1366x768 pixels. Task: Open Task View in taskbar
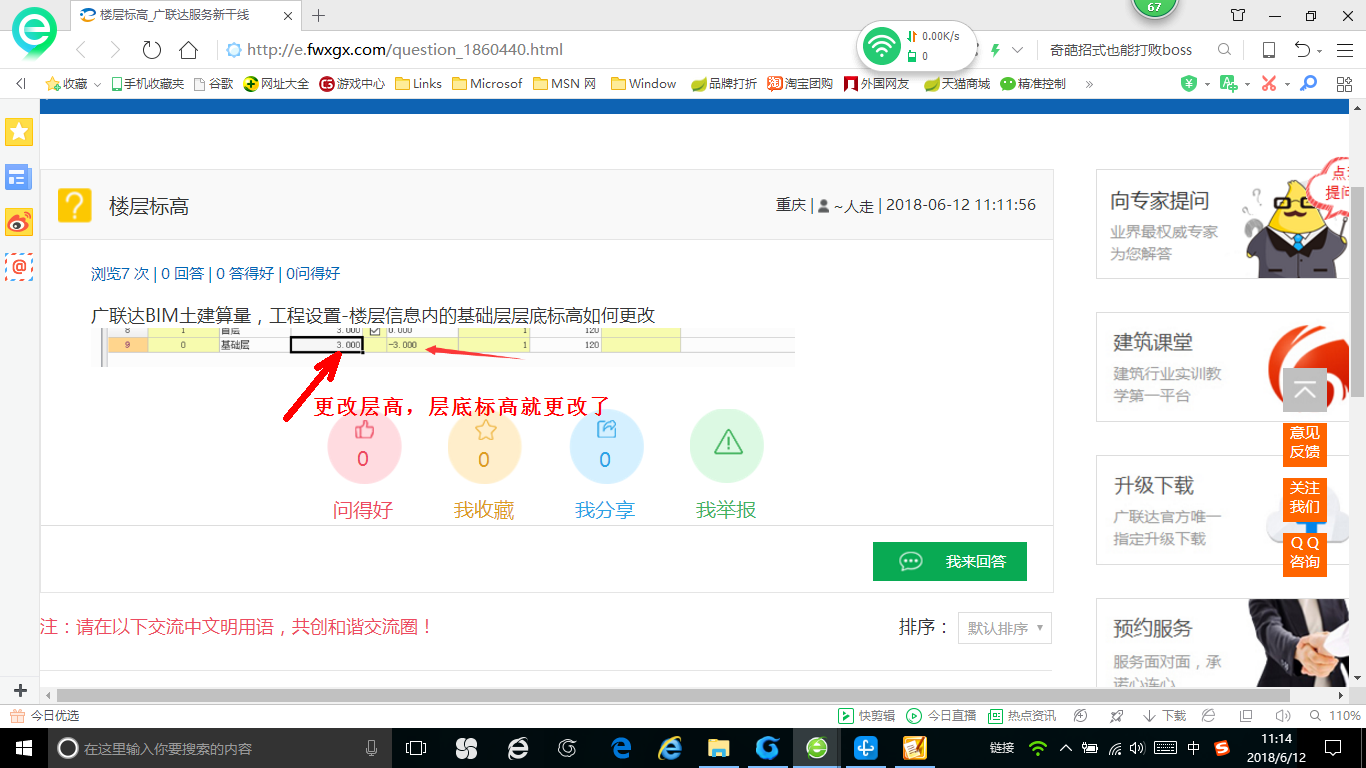[416, 748]
